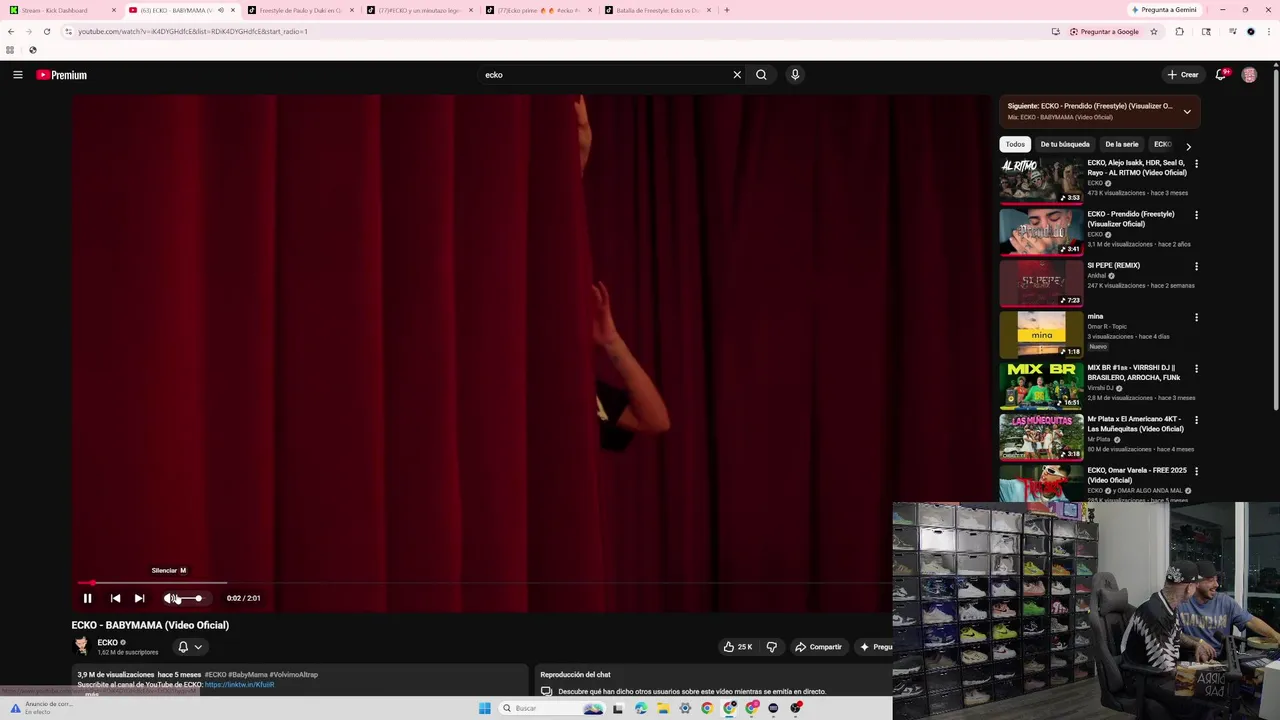This screenshot has width=1280, height=720.
Task: Clear the search text with the X icon
Action: coord(737,75)
